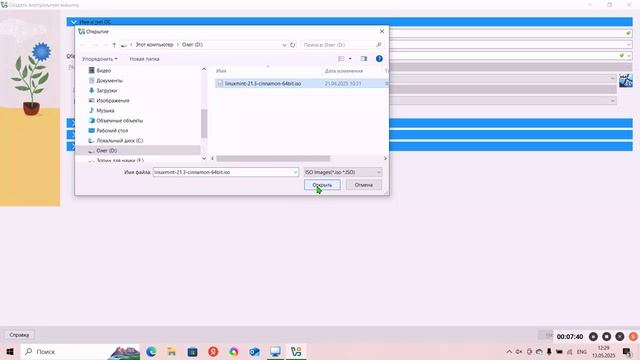Click the navigation tree vertical scrollbar
The width and height of the screenshot is (640, 360).
pos(204,124)
